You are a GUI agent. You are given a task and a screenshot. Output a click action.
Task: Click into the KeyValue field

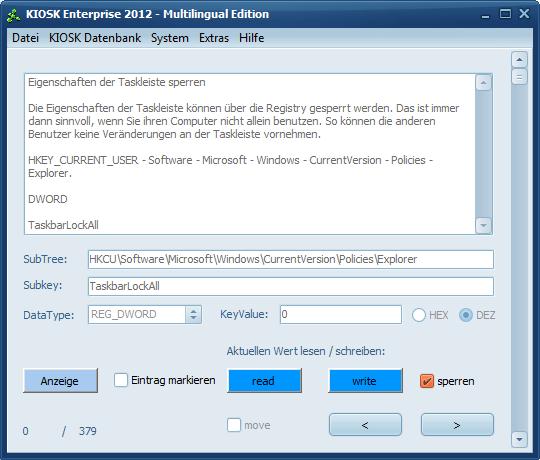[x=341, y=314]
